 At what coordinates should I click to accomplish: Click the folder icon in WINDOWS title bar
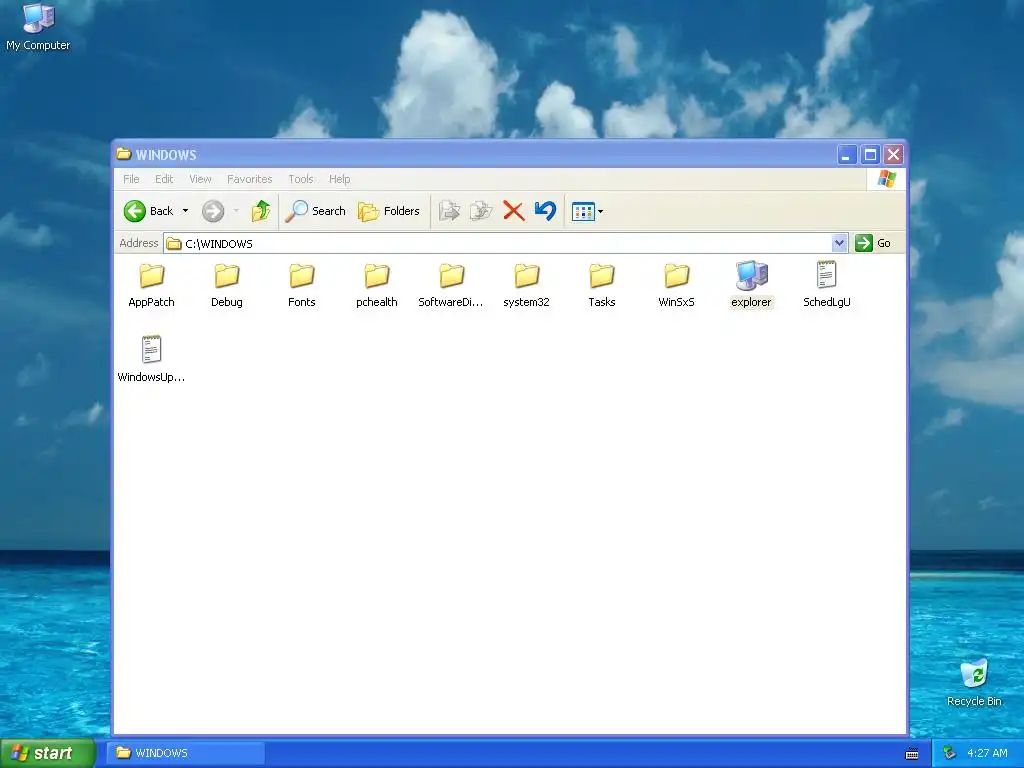(x=123, y=154)
